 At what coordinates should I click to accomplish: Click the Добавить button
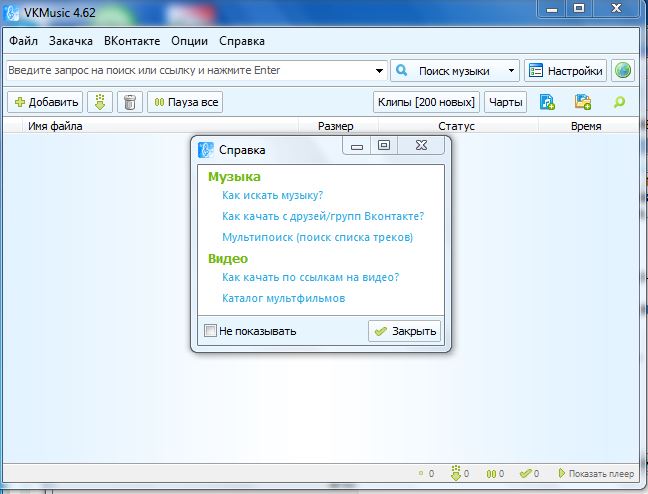click(x=45, y=102)
